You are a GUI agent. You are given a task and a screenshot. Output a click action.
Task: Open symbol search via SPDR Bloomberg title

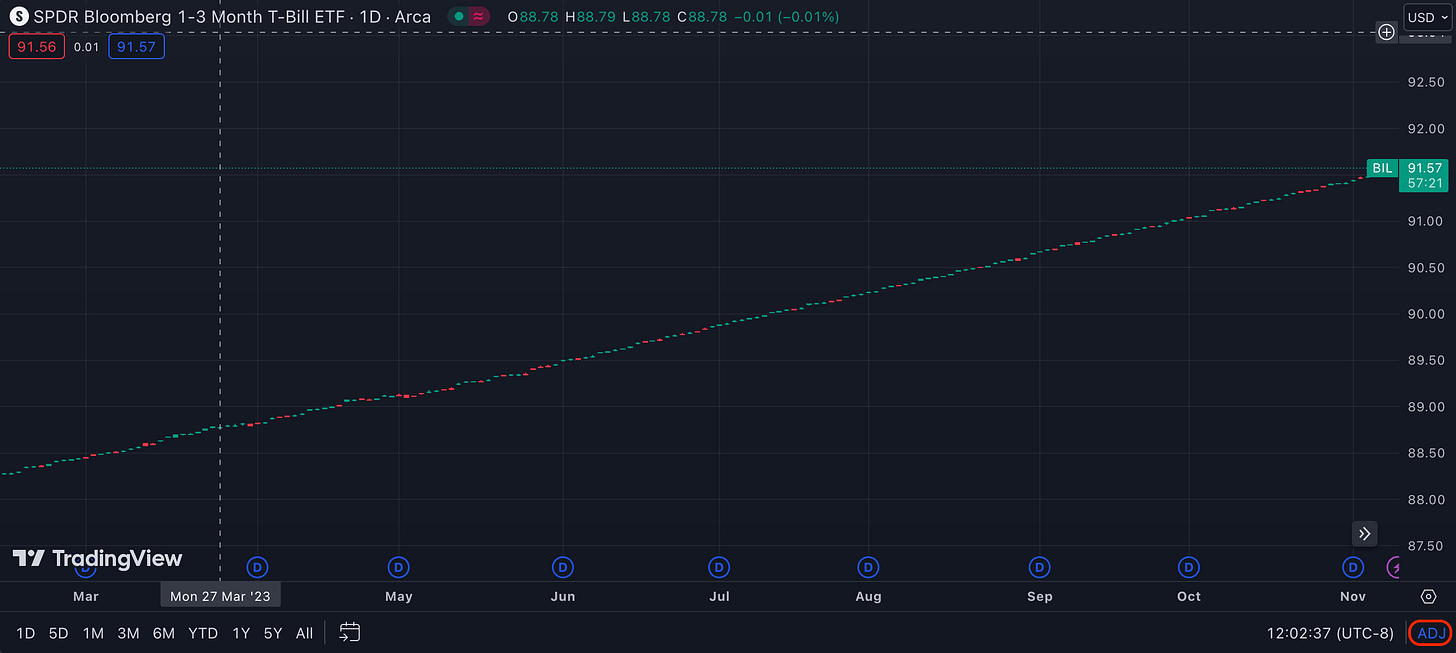233,17
